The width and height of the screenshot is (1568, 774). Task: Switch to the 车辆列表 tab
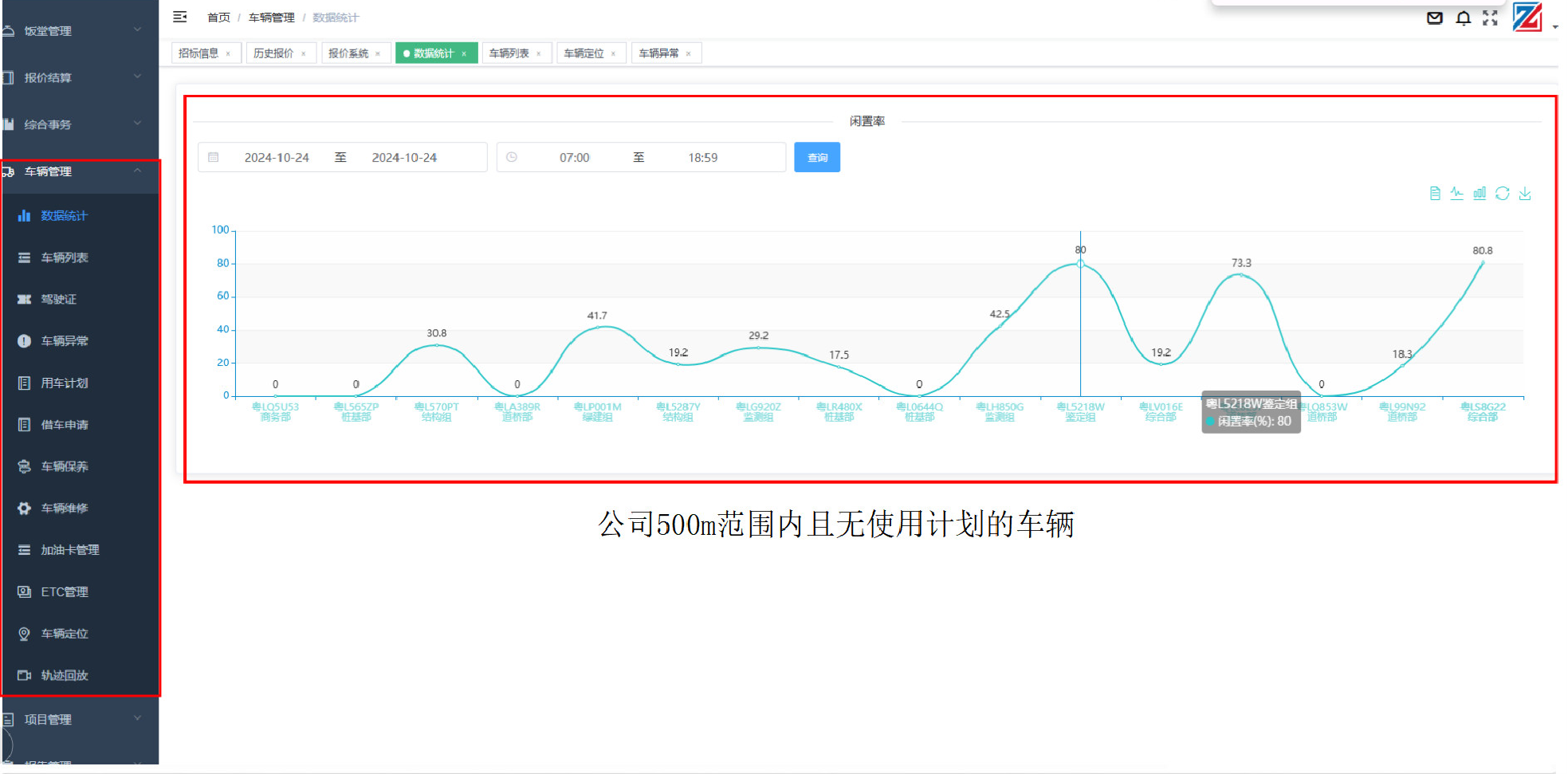[509, 53]
